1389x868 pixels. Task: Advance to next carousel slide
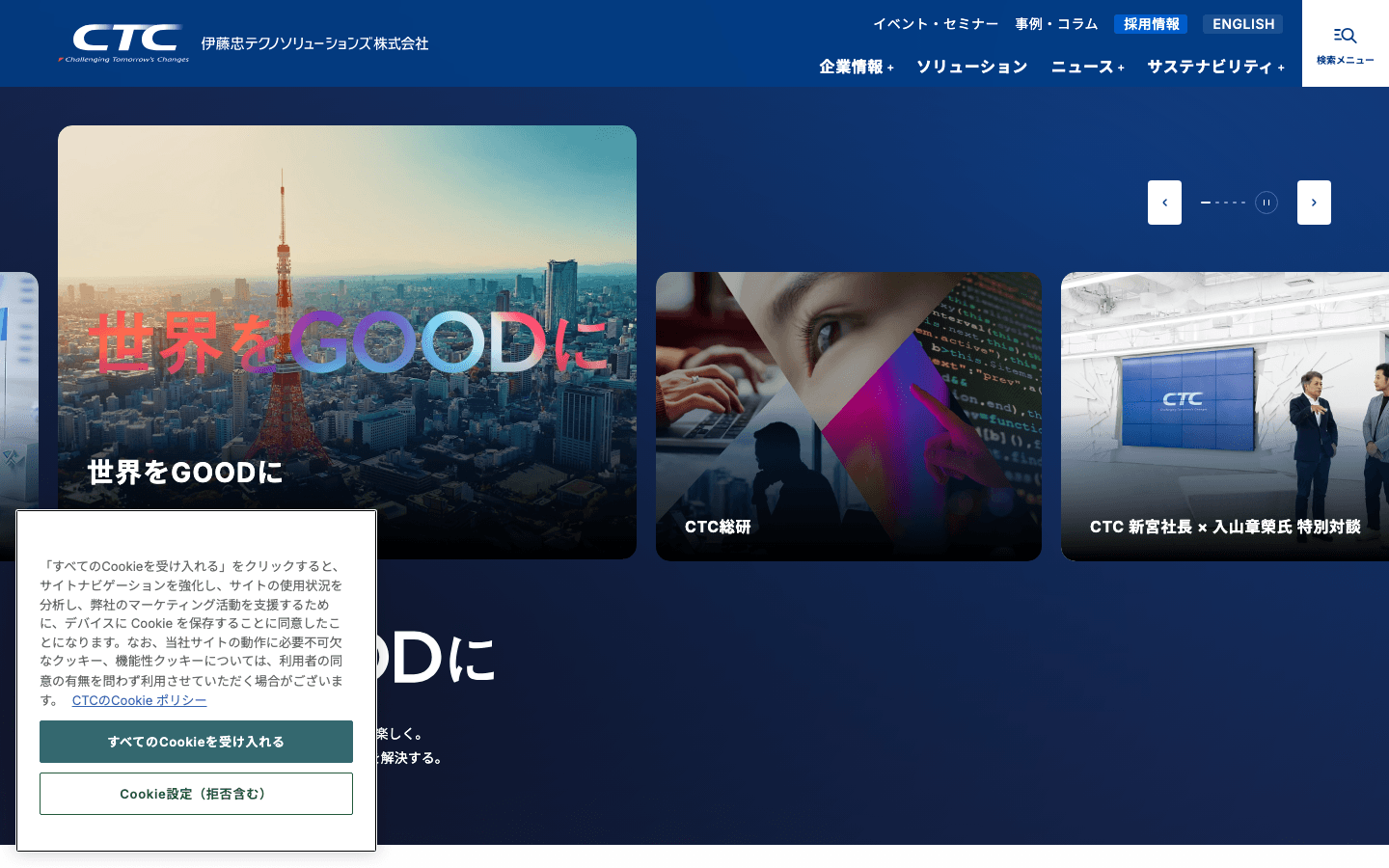pyautogui.click(x=1314, y=203)
